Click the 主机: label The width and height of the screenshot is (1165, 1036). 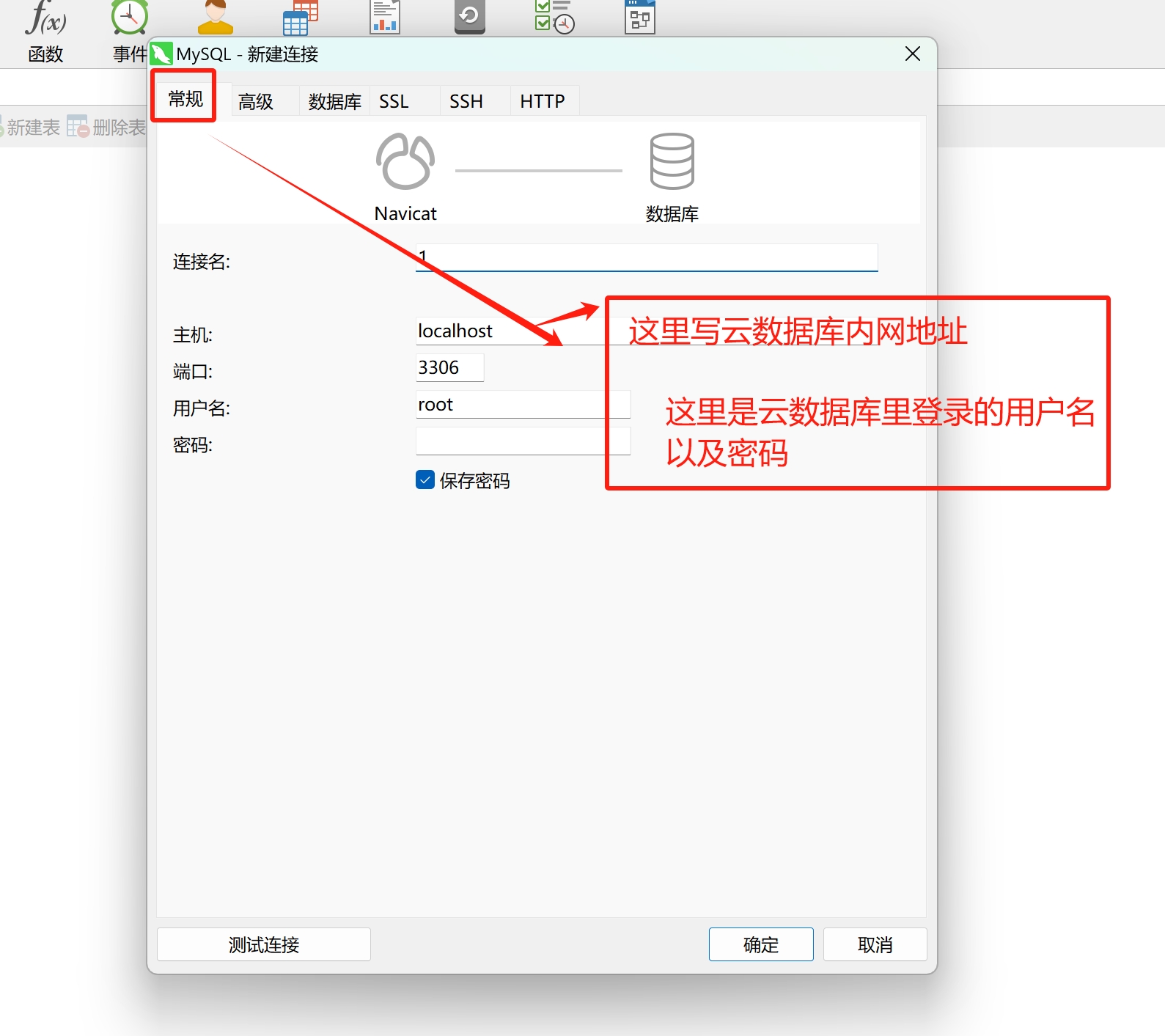tap(193, 335)
